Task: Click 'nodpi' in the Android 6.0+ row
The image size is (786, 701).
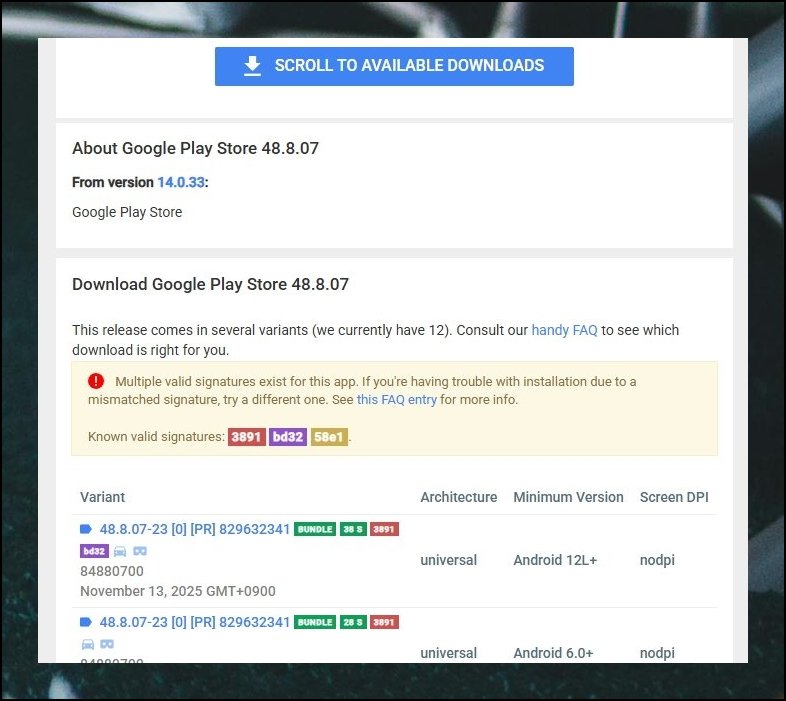Action: click(657, 653)
